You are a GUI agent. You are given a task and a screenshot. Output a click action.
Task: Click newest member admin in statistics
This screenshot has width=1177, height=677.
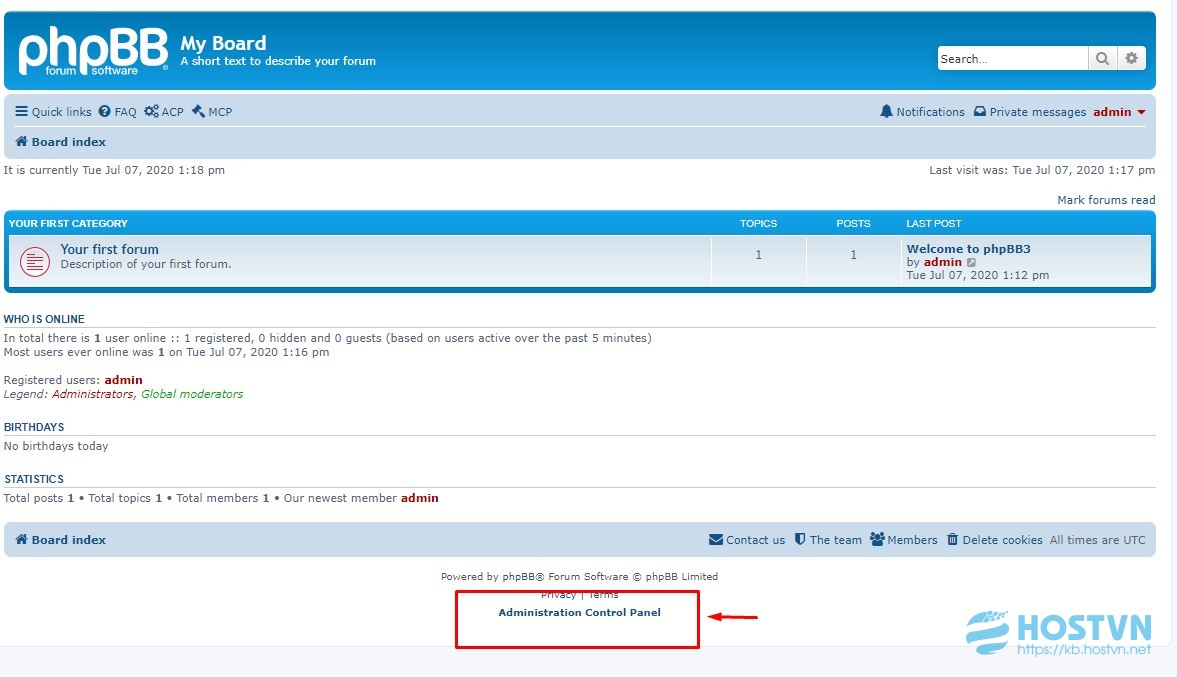pyautogui.click(x=420, y=498)
